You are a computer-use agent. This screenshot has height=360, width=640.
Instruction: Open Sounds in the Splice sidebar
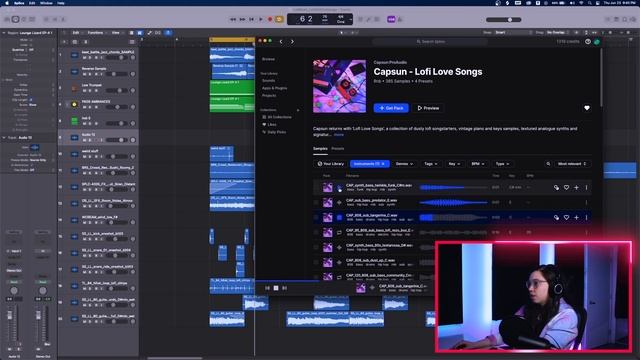point(268,80)
